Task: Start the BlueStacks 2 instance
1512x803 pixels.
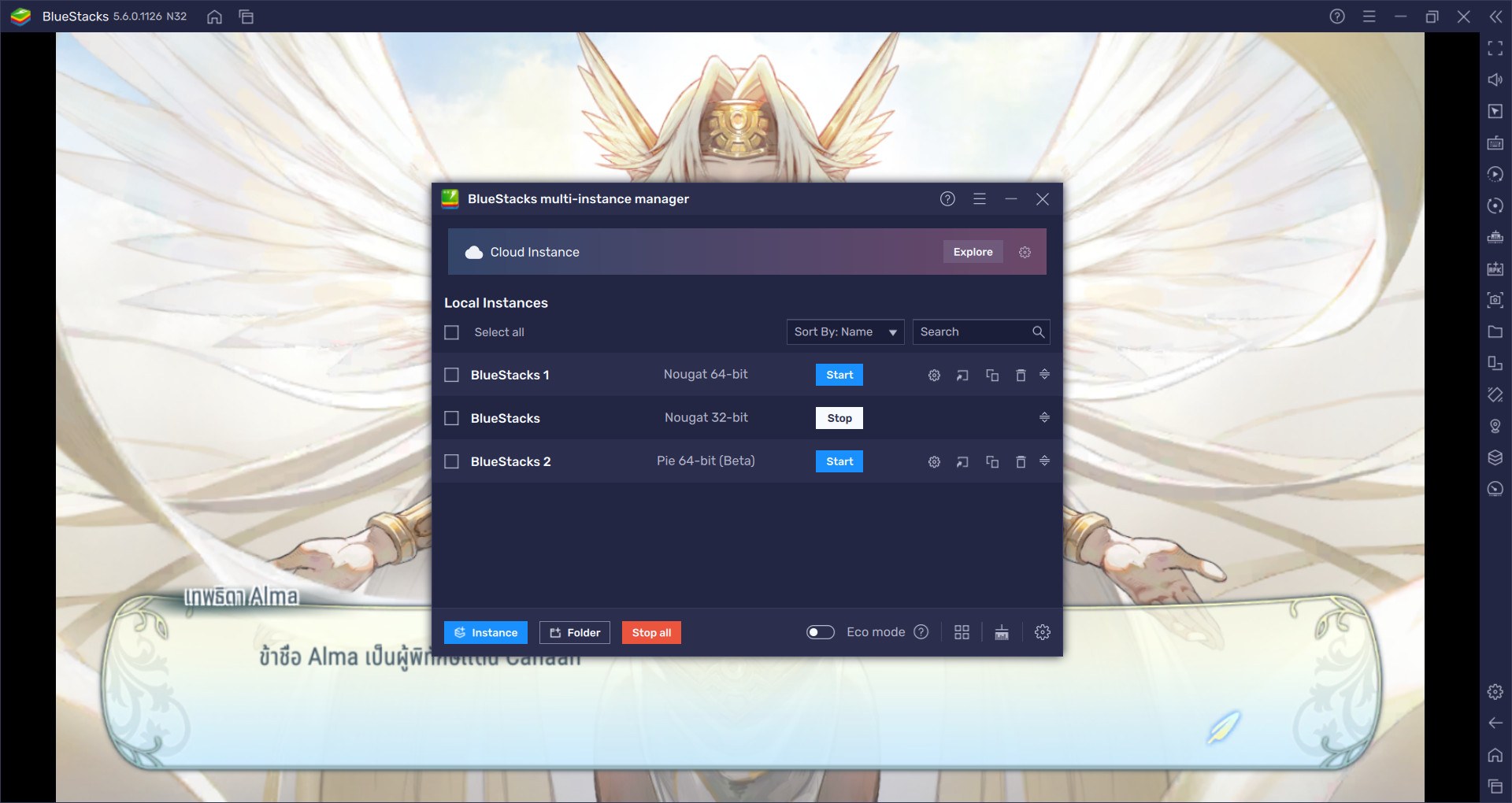Action: coord(839,461)
